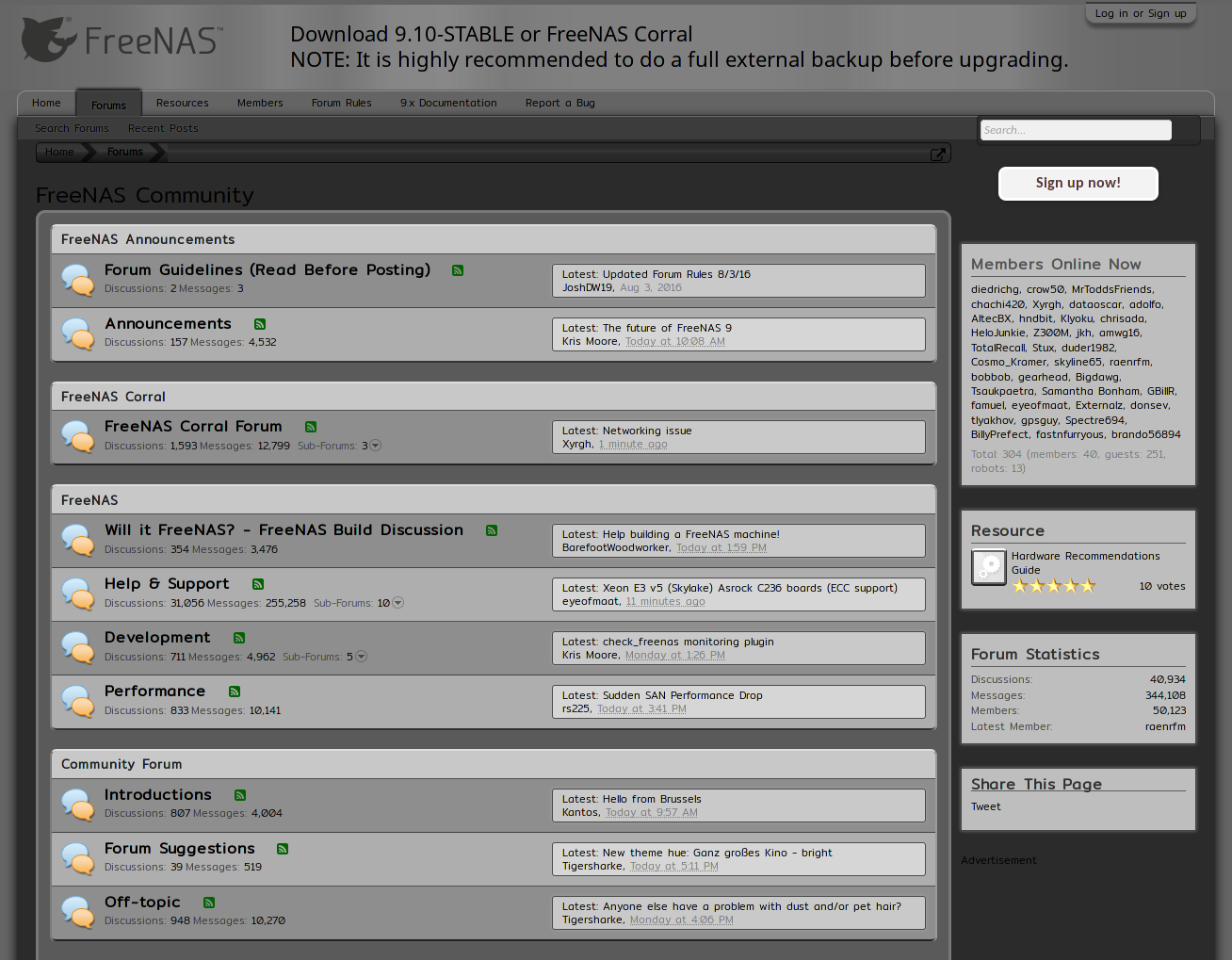Expand Help & Support sub-forums list
This screenshot has height=960, width=1232.
(397, 603)
